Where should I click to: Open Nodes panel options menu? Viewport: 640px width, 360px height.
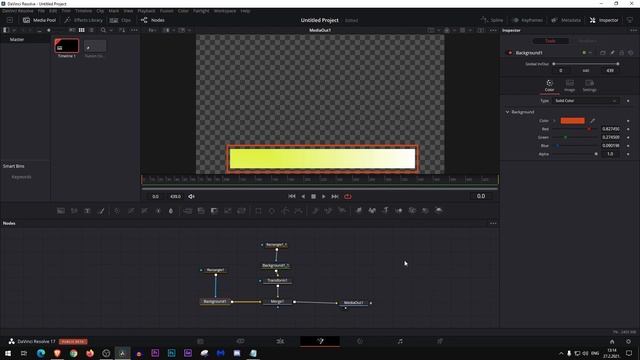coord(493,223)
